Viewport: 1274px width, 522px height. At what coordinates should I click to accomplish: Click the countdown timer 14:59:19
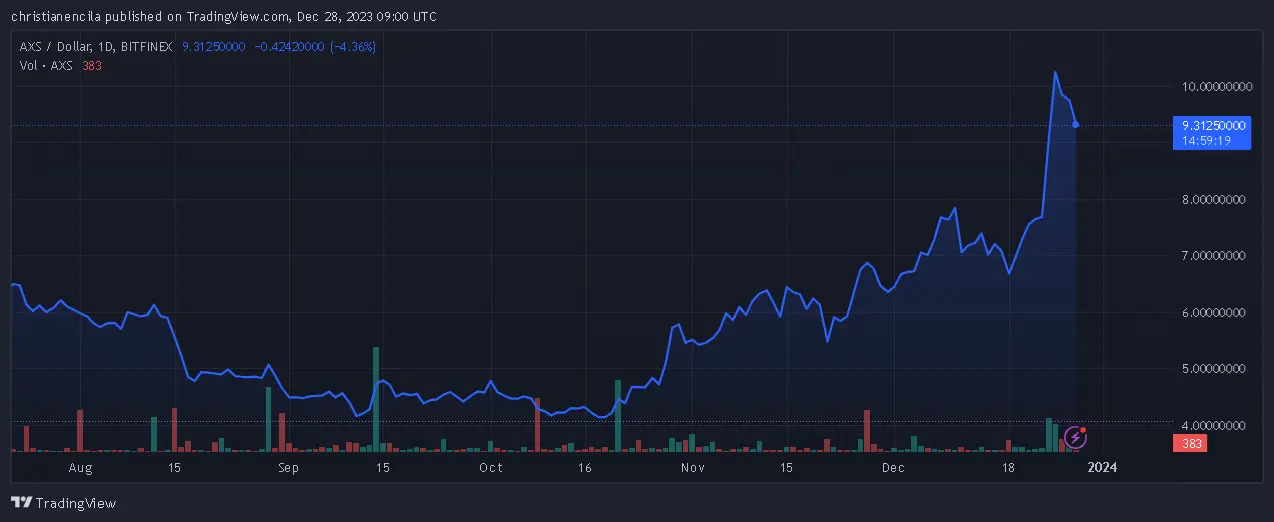[1204, 141]
